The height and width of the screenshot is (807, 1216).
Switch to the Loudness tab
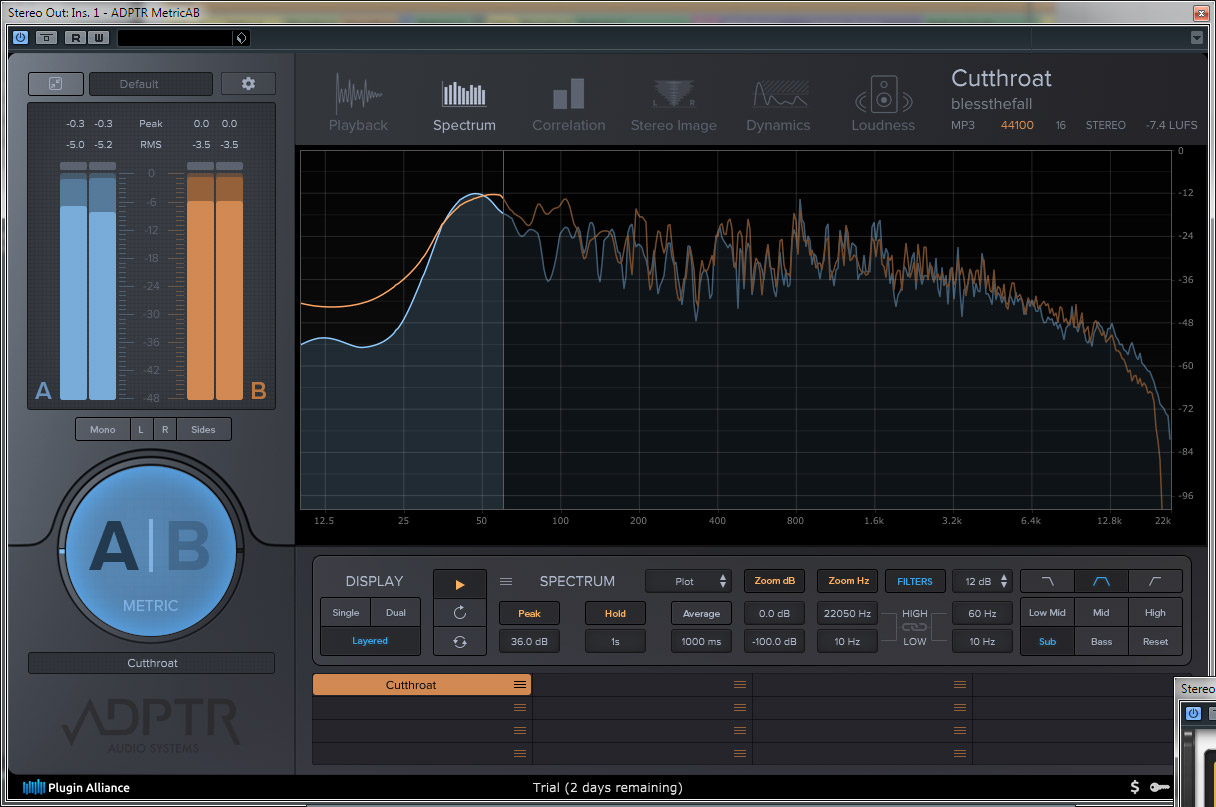pyautogui.click(x=883, y=104)
